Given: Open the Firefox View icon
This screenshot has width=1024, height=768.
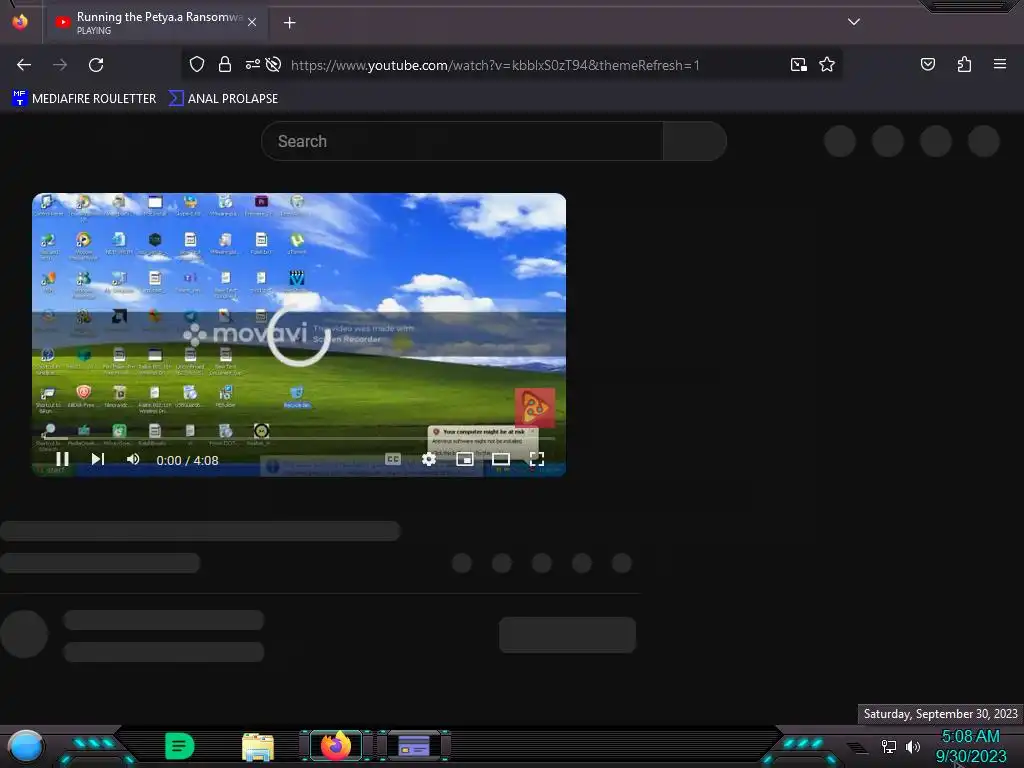Looking at the screenshot, I should 20,22.
